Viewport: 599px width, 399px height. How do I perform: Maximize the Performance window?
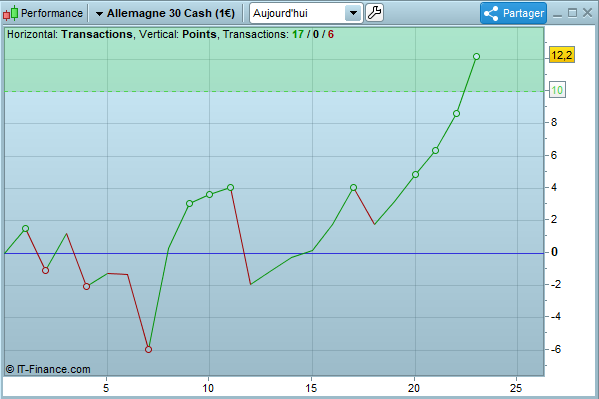(572, 13)
